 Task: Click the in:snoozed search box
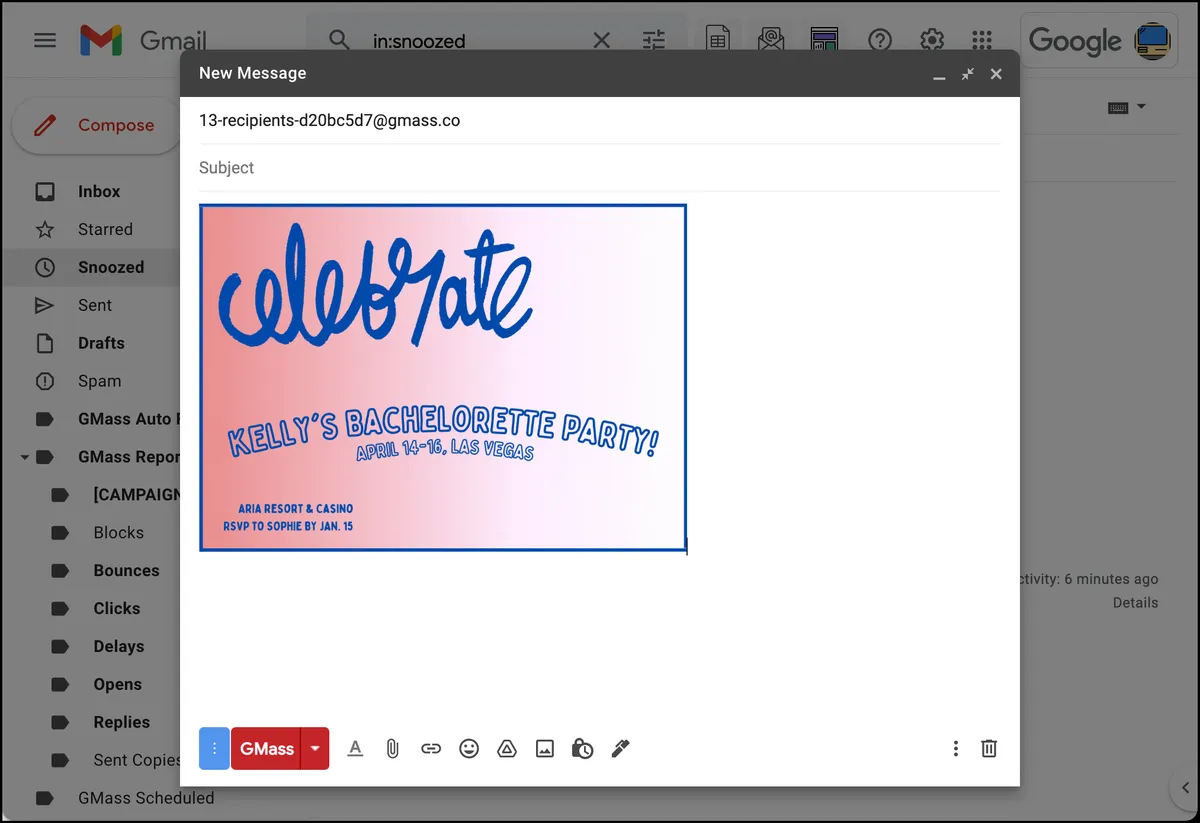click(x=475, y=41)
